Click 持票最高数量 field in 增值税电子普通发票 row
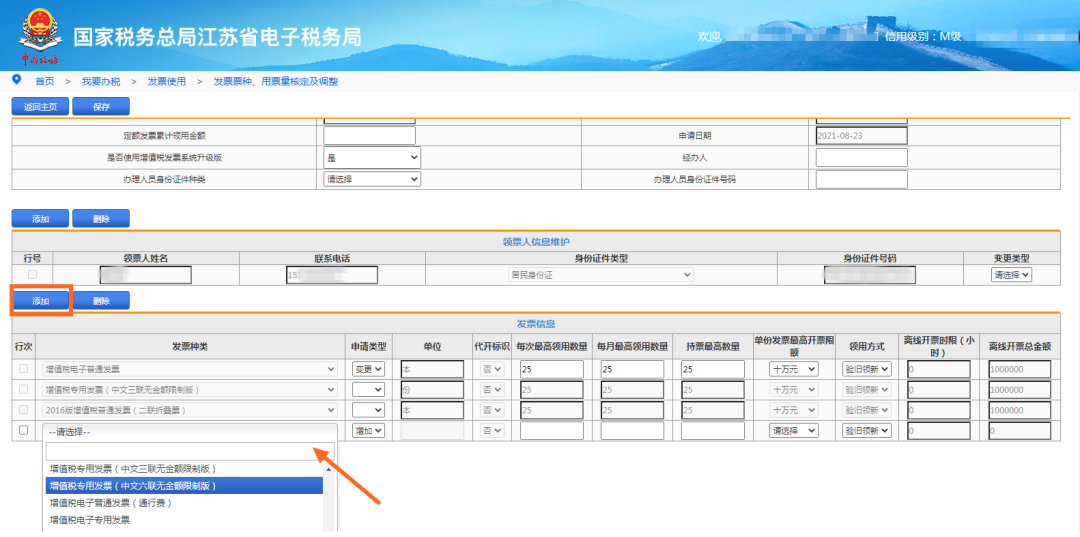This screenshot has height=537, width=1080. (x=713, y=369)
